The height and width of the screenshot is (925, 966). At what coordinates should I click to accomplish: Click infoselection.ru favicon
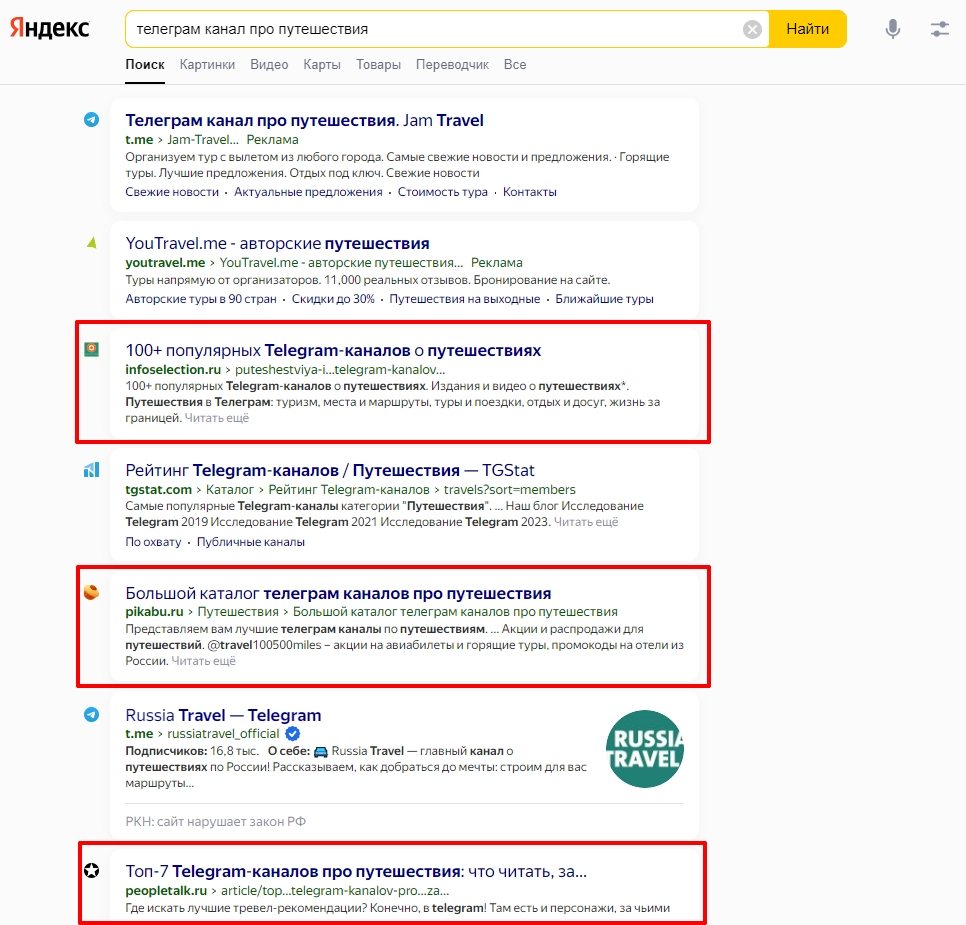coord(91,349)
